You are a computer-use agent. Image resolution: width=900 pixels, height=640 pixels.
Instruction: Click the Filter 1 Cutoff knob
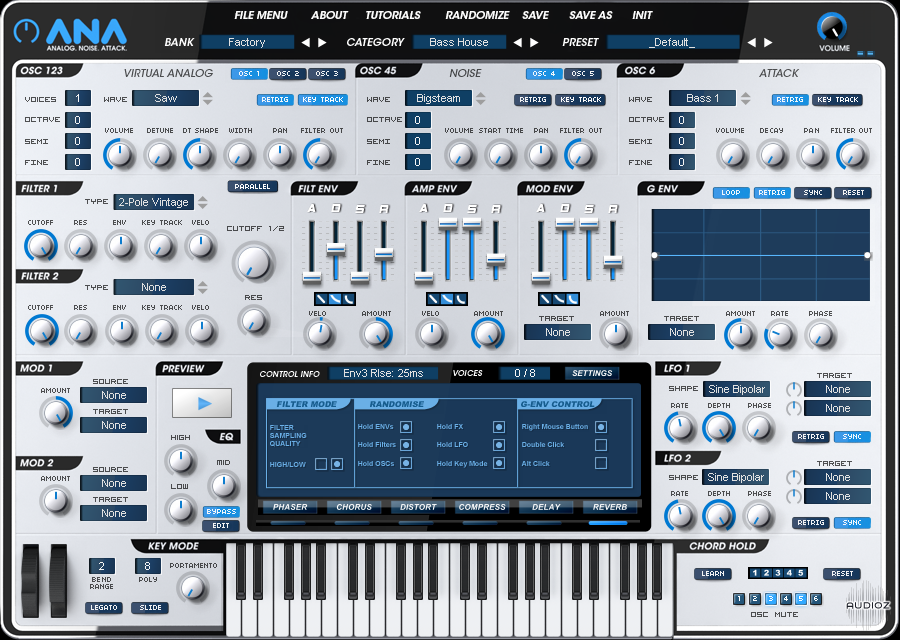click(x=41, y=246)
